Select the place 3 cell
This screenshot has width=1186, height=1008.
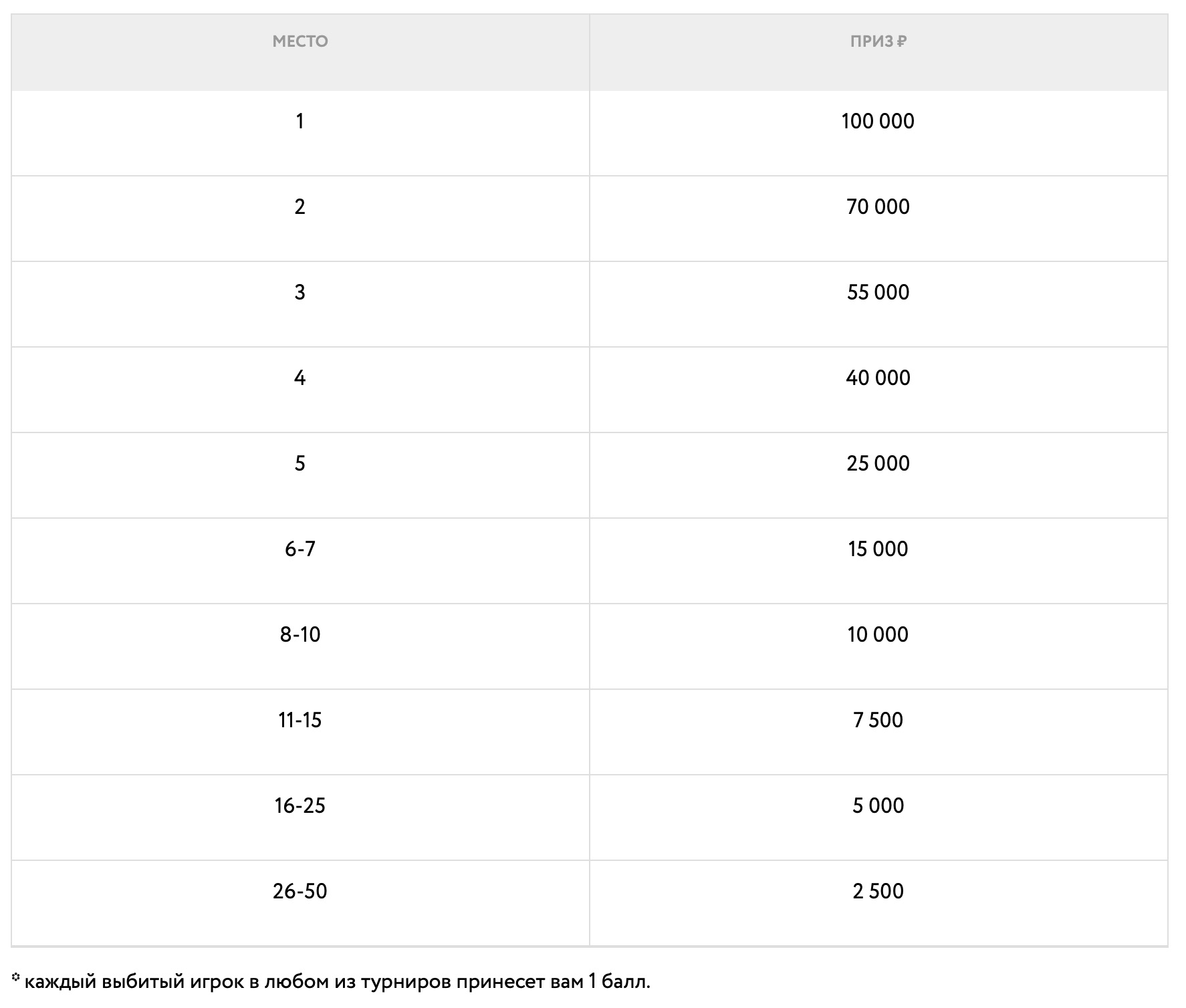point(300,292)
